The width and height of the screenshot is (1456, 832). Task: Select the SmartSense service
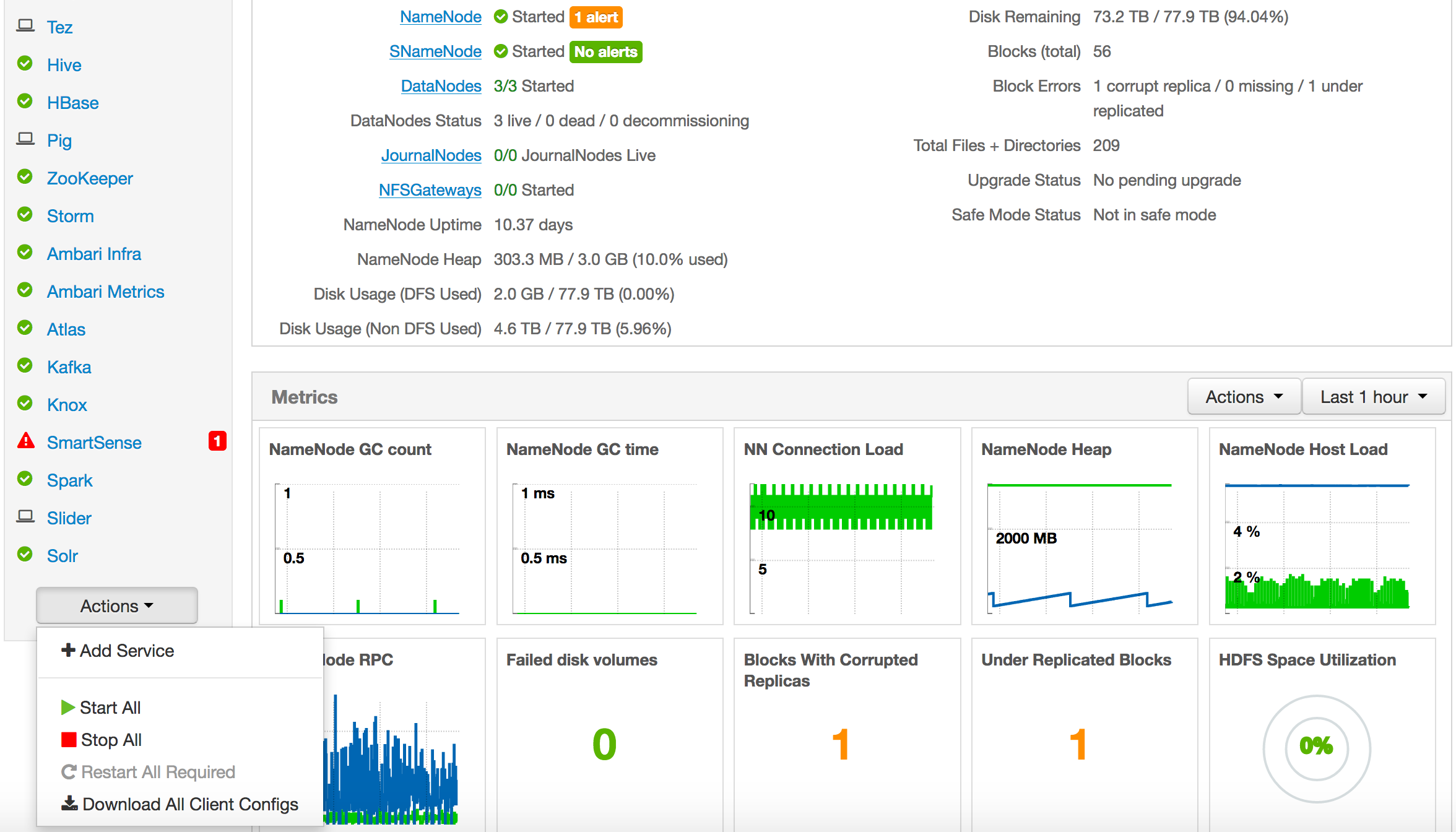point(94,443)
